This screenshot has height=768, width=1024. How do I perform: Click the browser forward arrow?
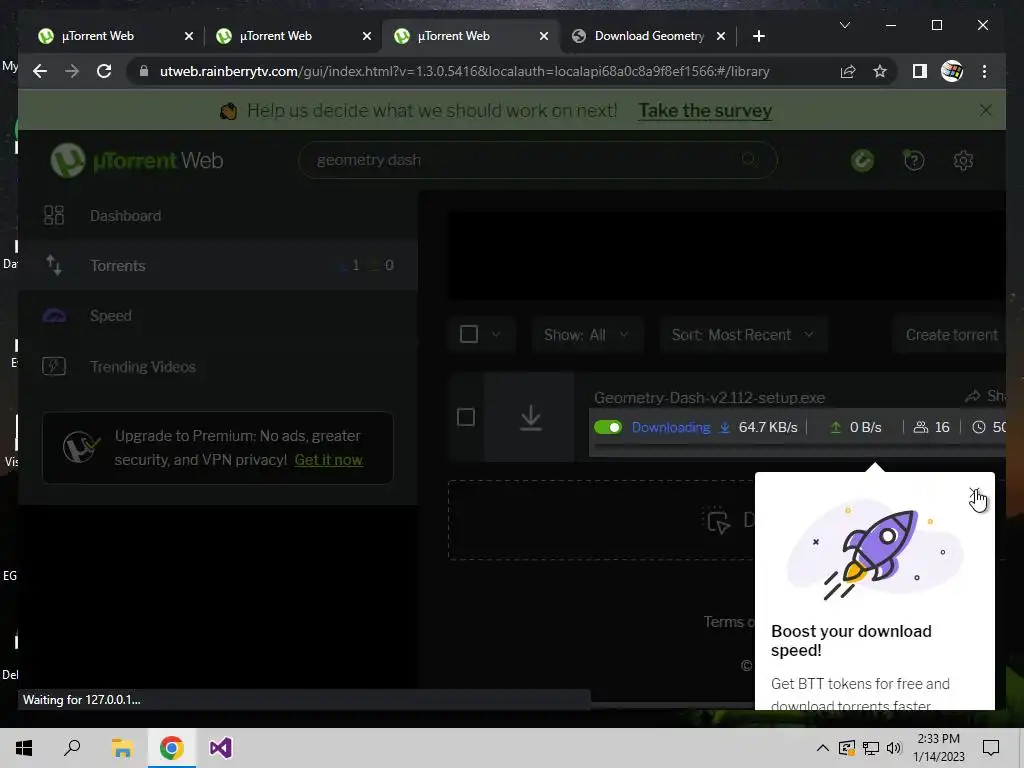[x=72, y=71]
